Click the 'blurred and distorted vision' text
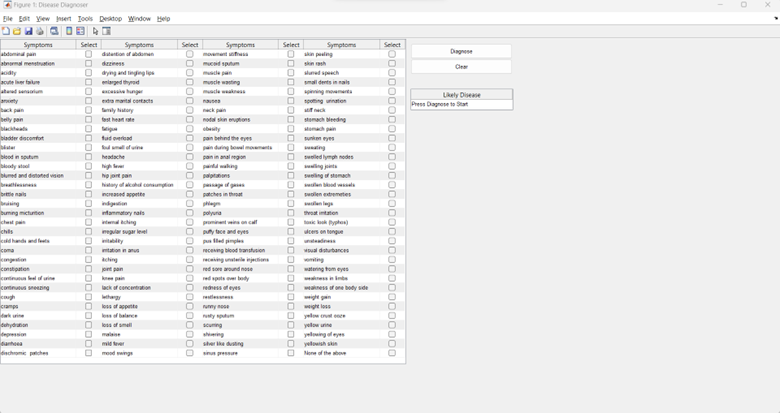This screenshot has height=413, width=780. coord(32,176)
